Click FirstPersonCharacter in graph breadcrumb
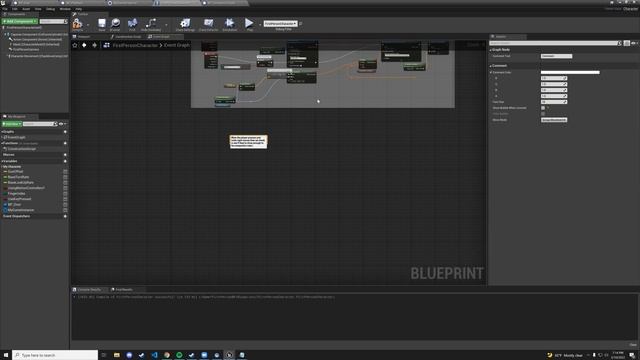The height and width of the screenshot is (360, 640). [135, 45]
